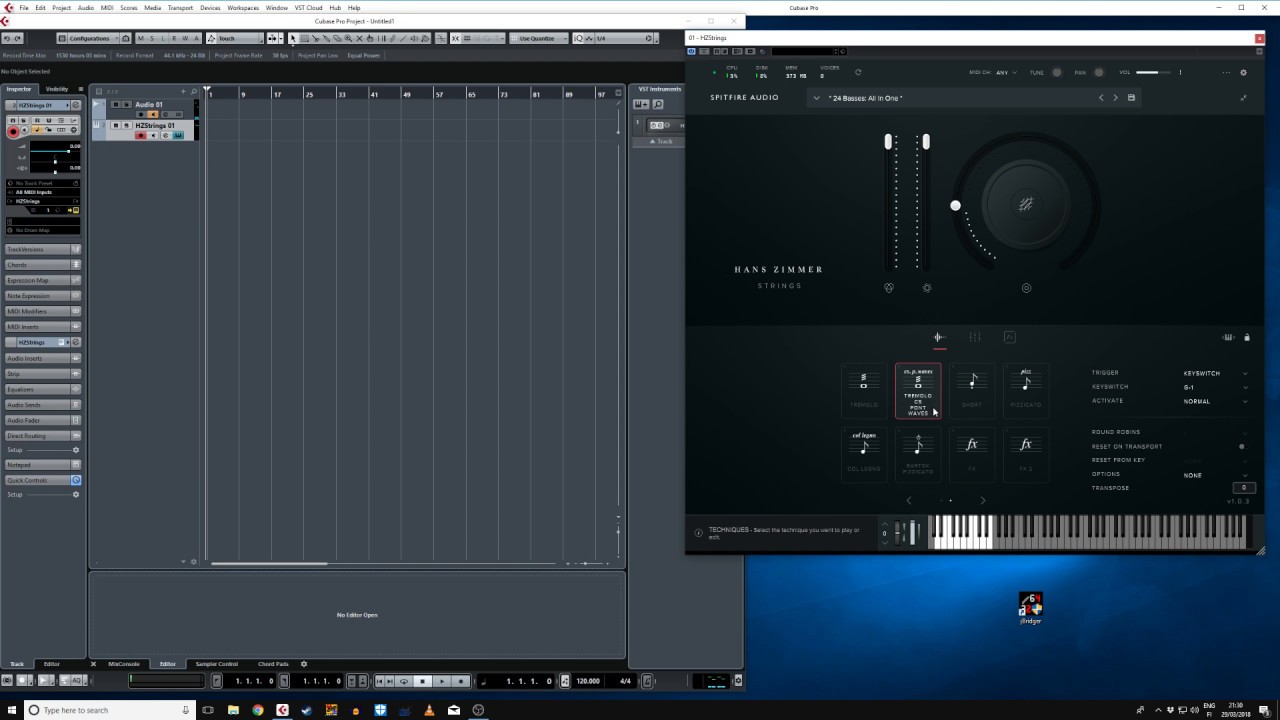
Task: Save preset using the floppy disk icon
Action: pos(1131,98)
